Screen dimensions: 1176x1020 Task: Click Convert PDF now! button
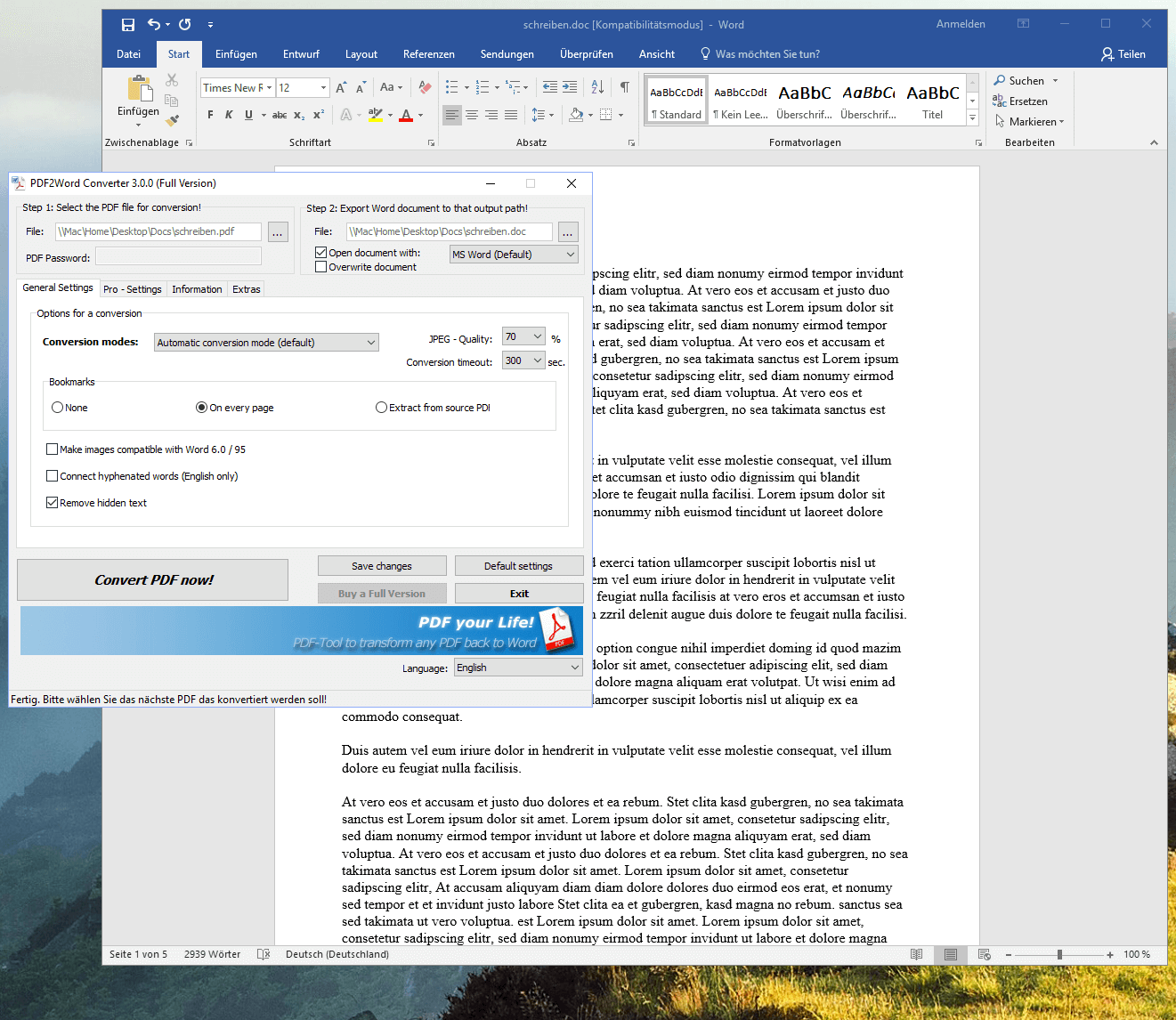(153, 580)
